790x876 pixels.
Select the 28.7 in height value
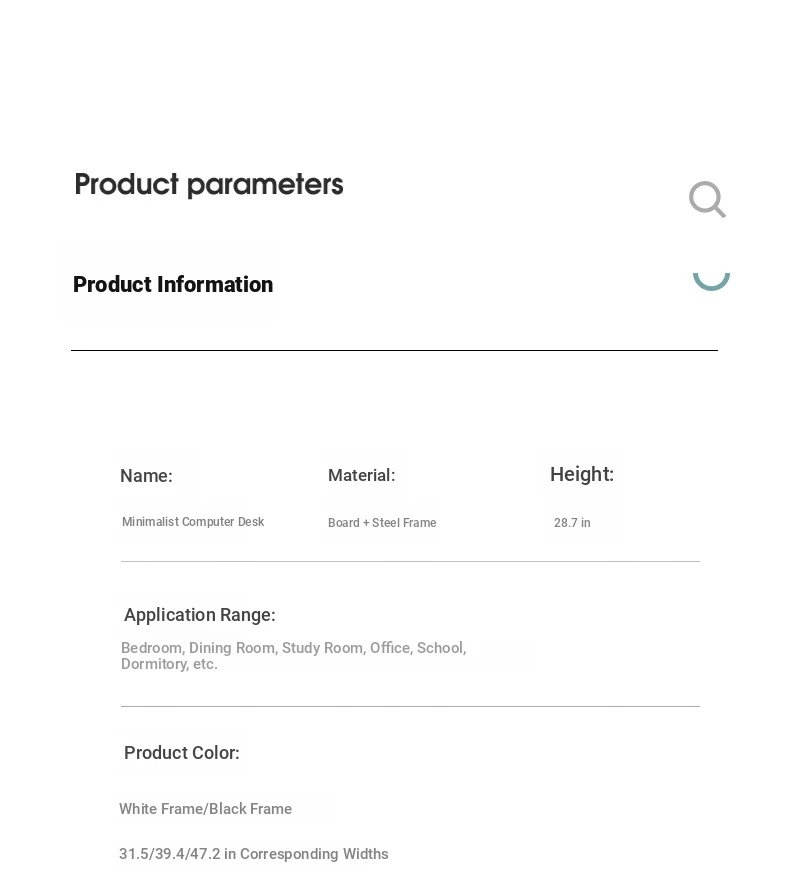click(572, 523)
